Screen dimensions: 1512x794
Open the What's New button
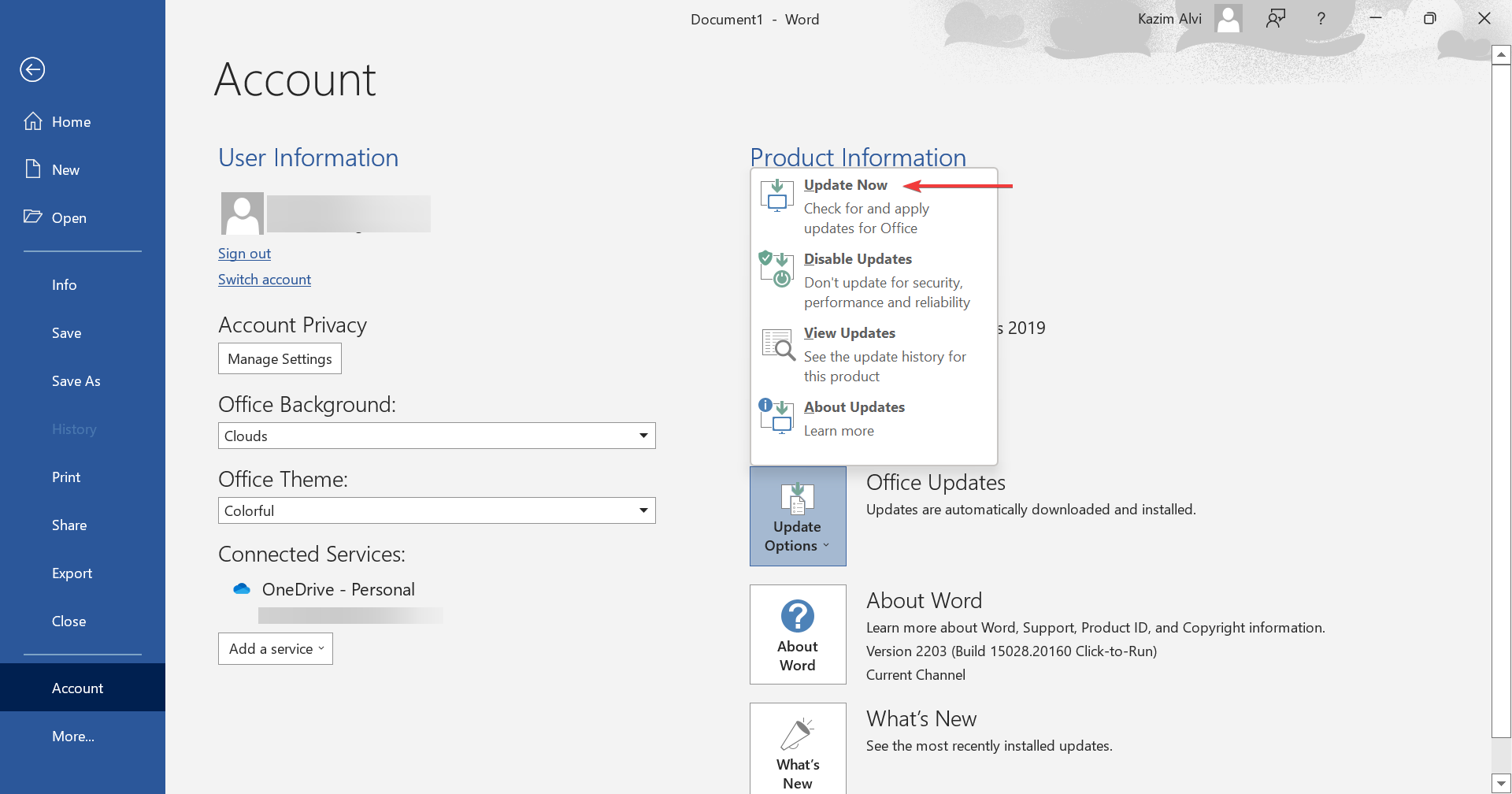click(798, 748)
